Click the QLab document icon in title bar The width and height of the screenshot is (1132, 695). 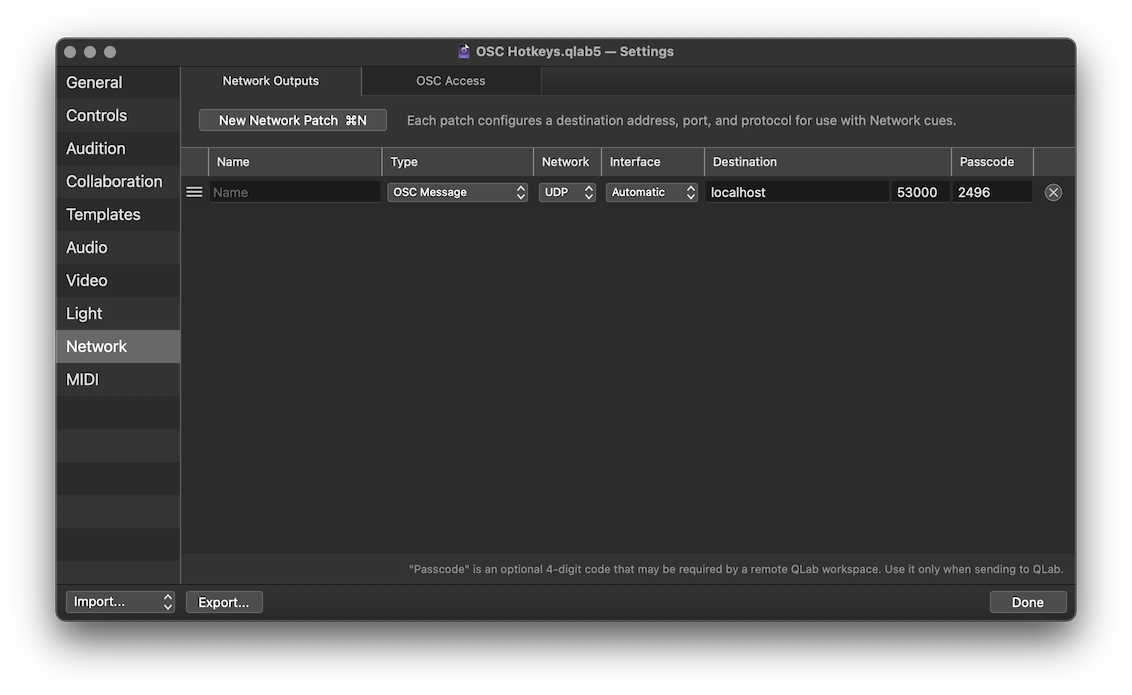click(464, 51)
